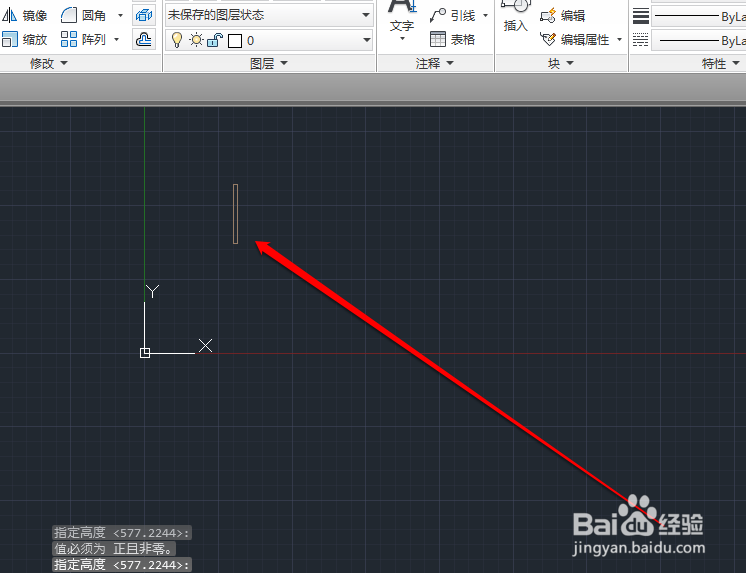746x573 pixels.
Task: Select the Mirror (镜像) tool
Action: pyautogui.click(x=25, y=16)
